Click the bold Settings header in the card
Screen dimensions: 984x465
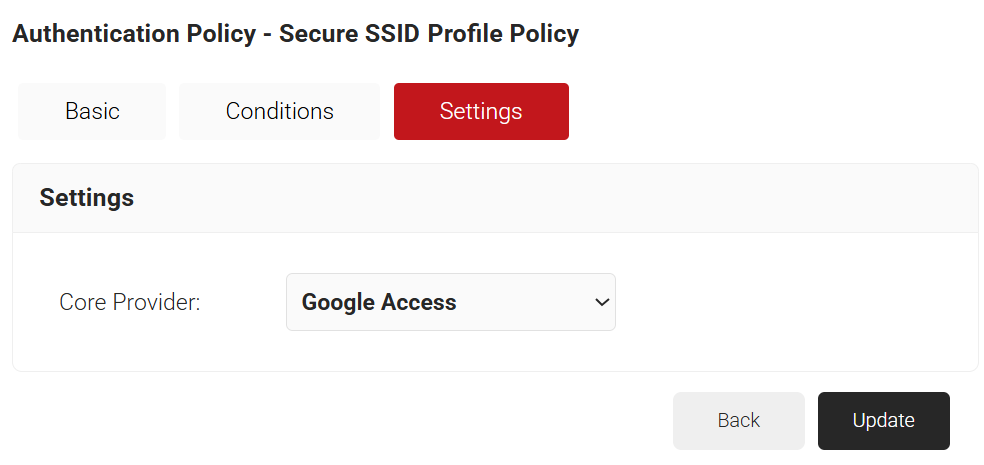87,198
